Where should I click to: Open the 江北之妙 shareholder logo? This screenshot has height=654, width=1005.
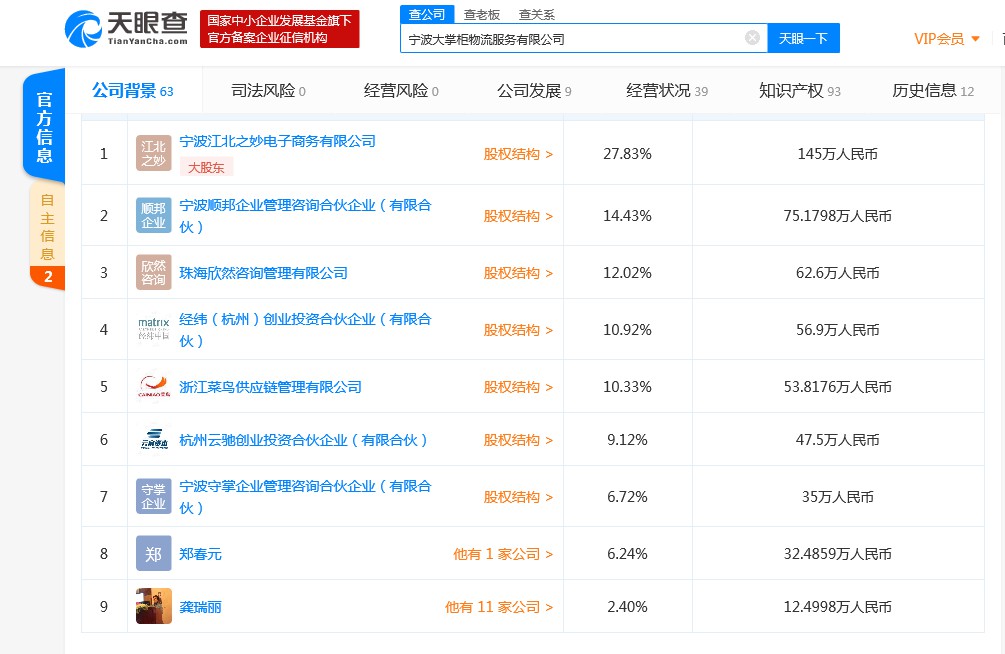153,153
